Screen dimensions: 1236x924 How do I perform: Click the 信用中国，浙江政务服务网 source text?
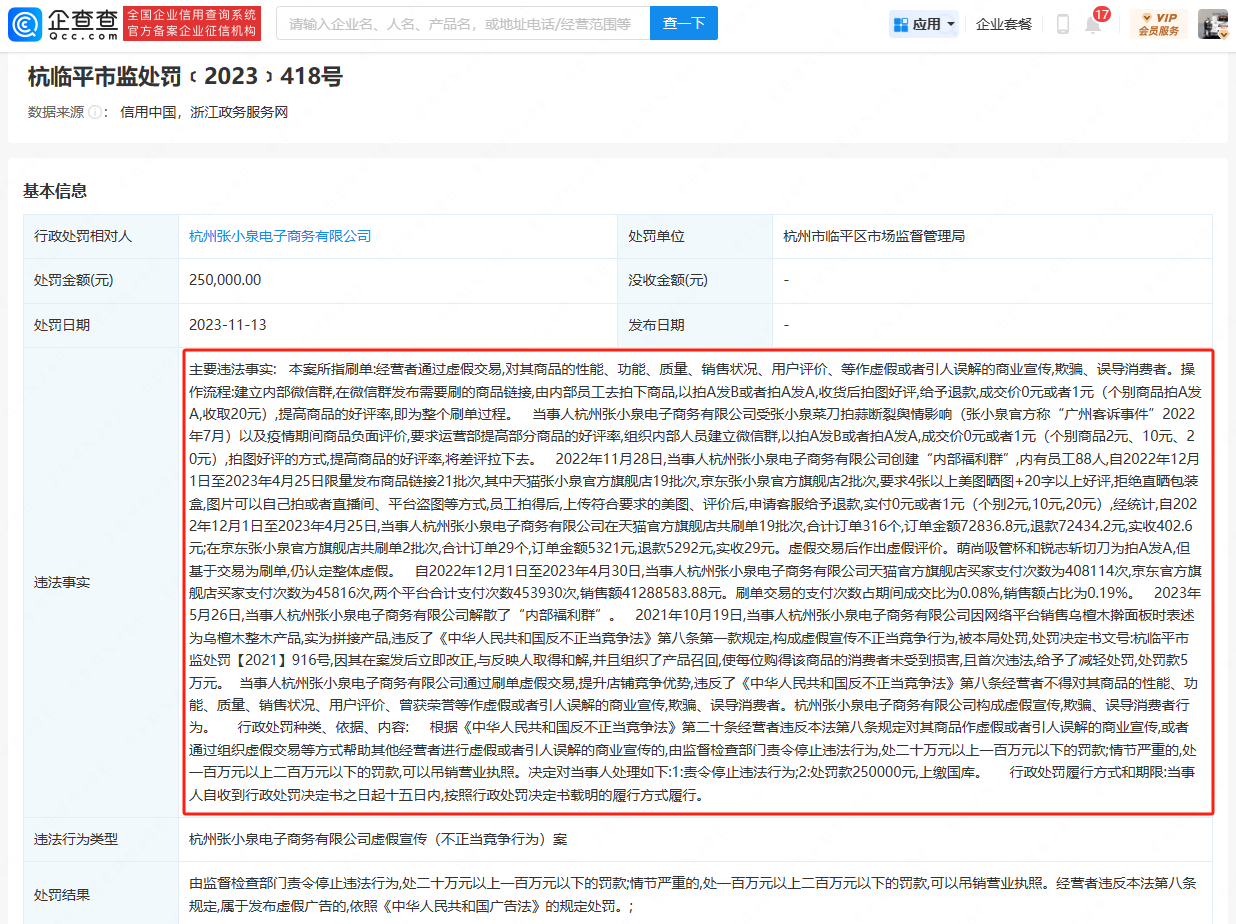coord(204,112)
